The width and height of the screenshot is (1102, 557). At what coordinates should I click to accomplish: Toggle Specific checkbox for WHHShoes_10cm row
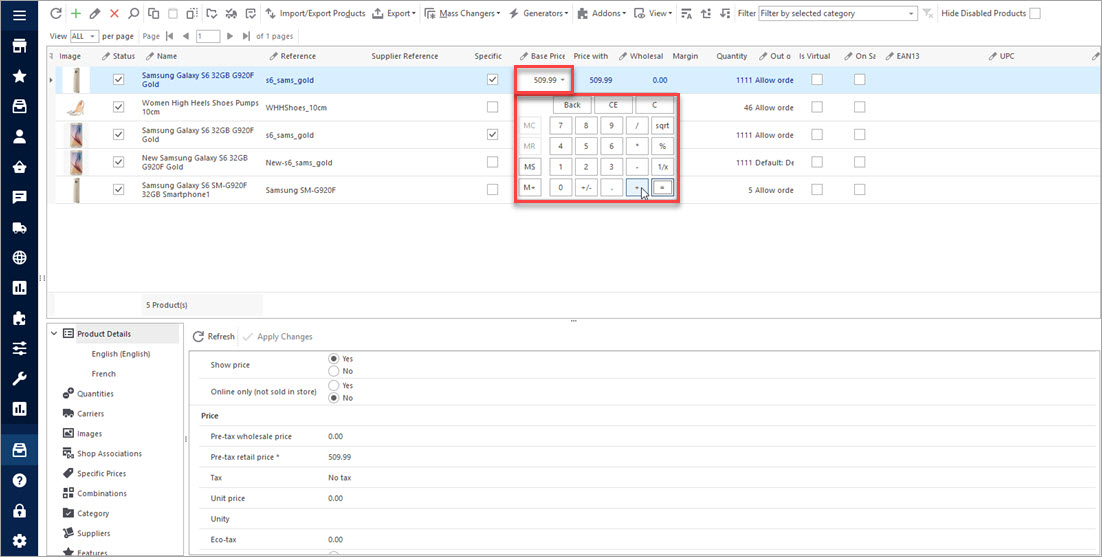tap(493, 107)
